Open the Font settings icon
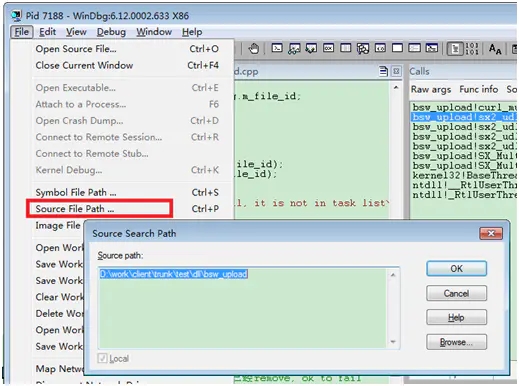 [495, 49]
